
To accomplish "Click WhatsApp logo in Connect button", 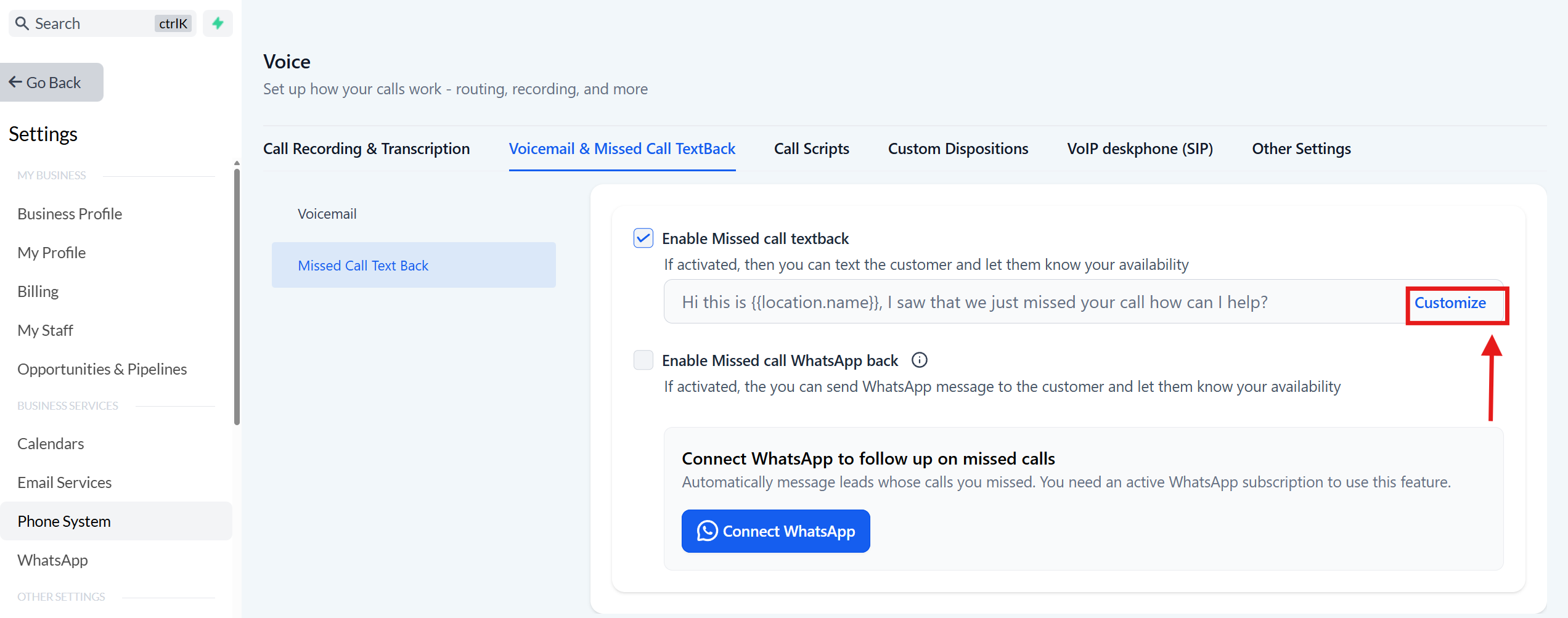I will pos(707,531).
